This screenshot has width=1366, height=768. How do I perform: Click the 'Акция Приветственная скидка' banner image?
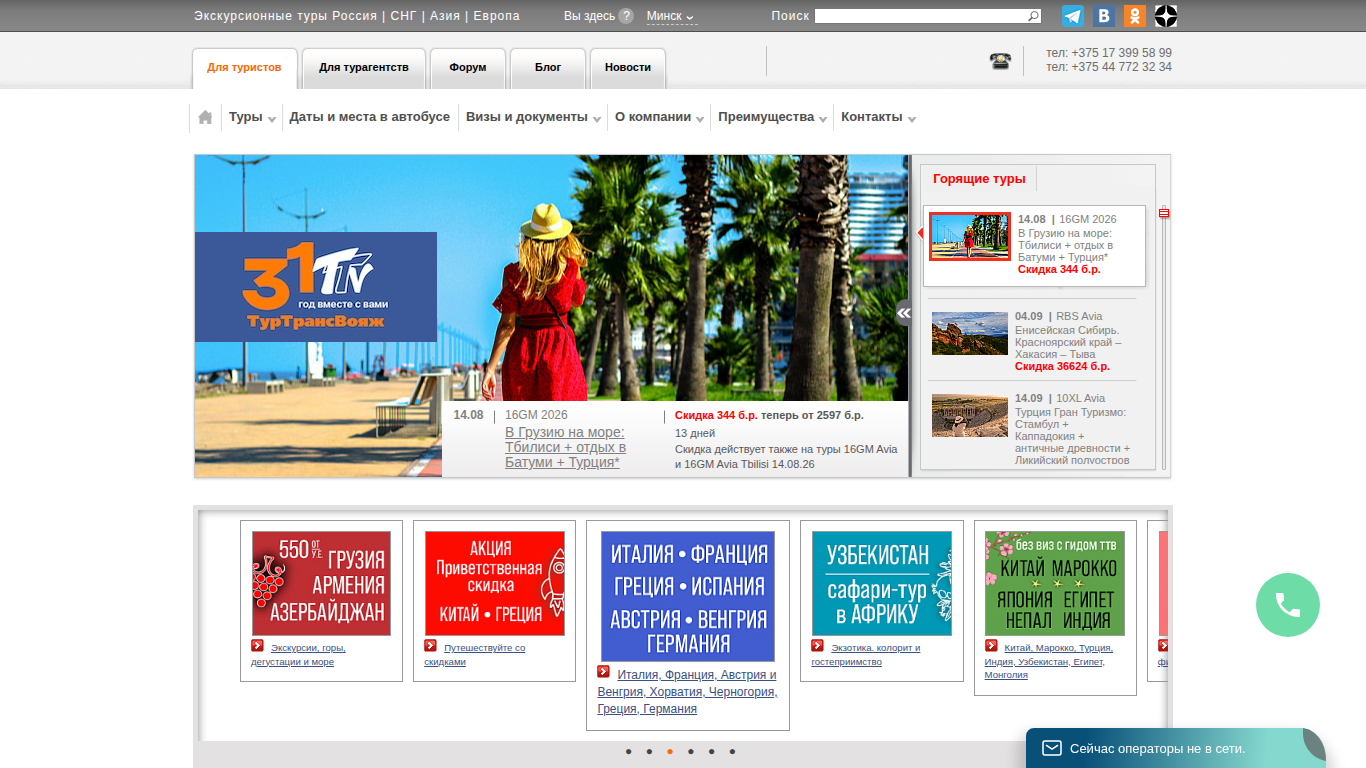point(495,583)
